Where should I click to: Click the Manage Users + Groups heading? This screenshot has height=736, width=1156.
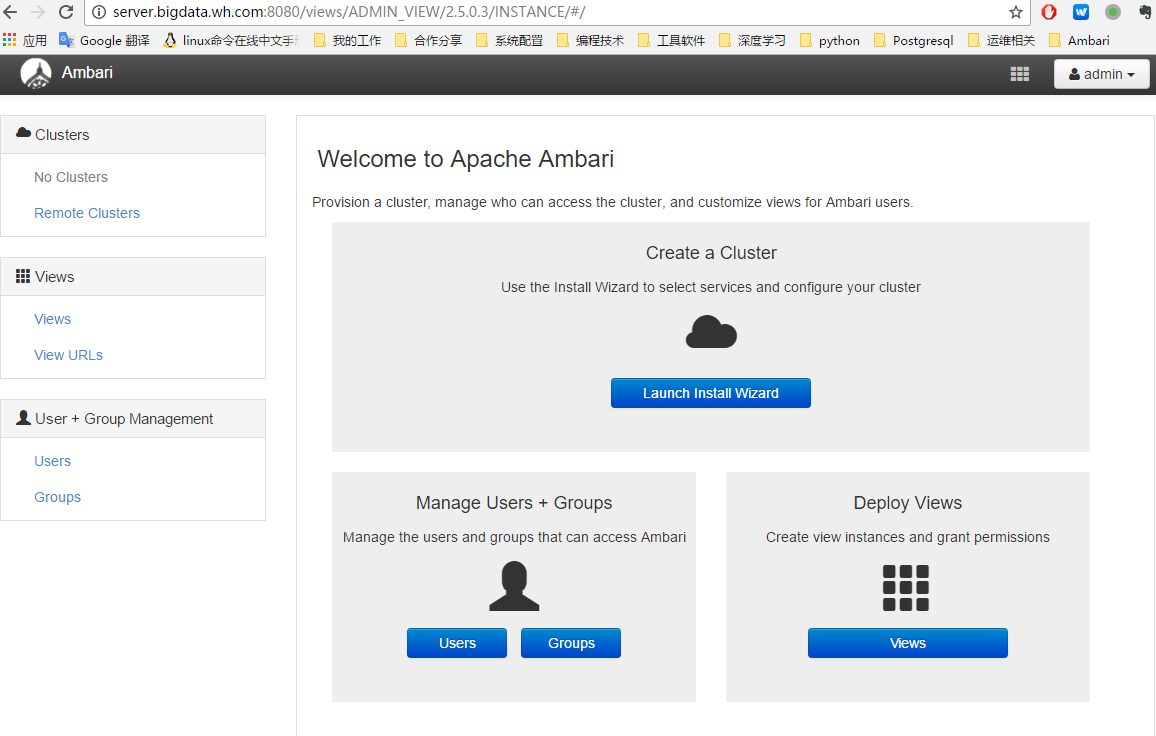[x=514, y=503]
